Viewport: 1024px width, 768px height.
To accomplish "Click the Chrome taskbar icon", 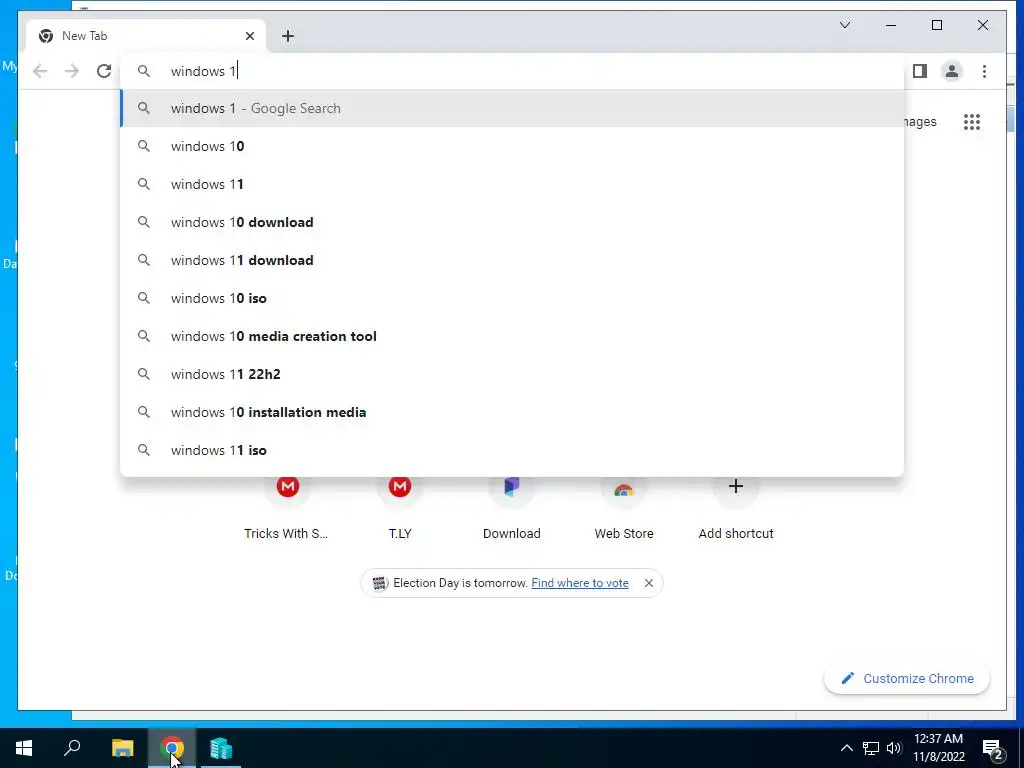I will coord(172,748).
